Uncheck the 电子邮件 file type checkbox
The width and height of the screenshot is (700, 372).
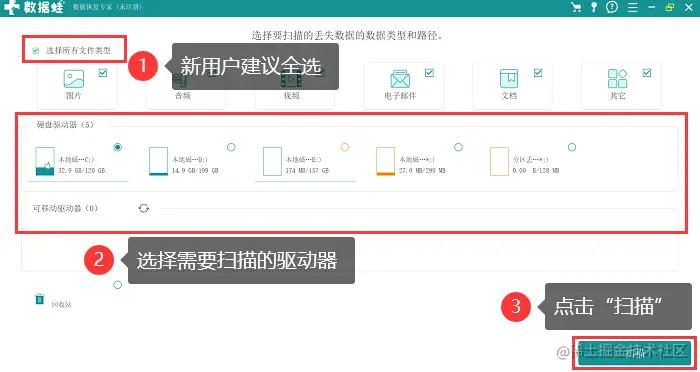[429, 73]
